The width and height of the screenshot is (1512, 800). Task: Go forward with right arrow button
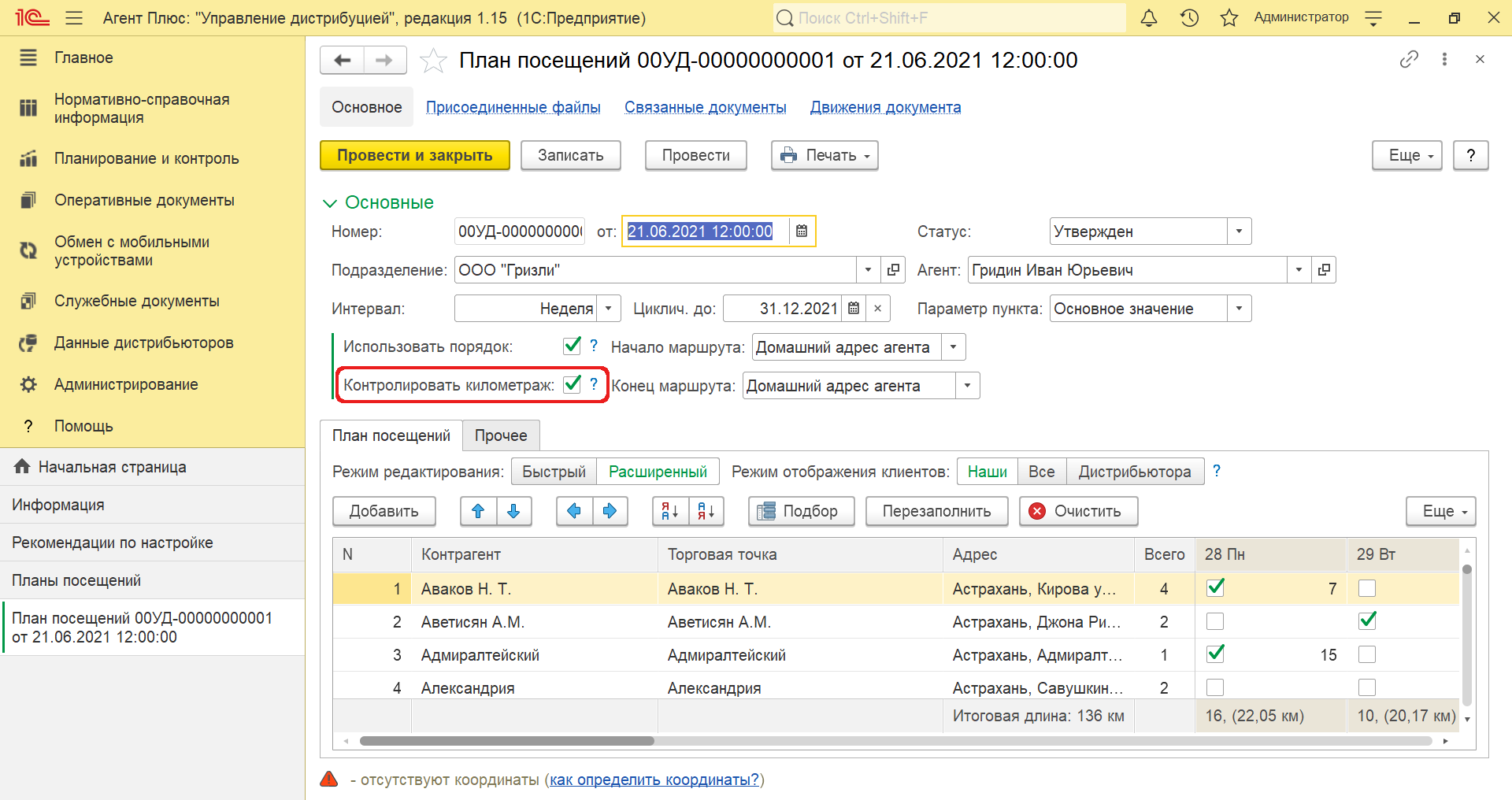coord(384,61)
